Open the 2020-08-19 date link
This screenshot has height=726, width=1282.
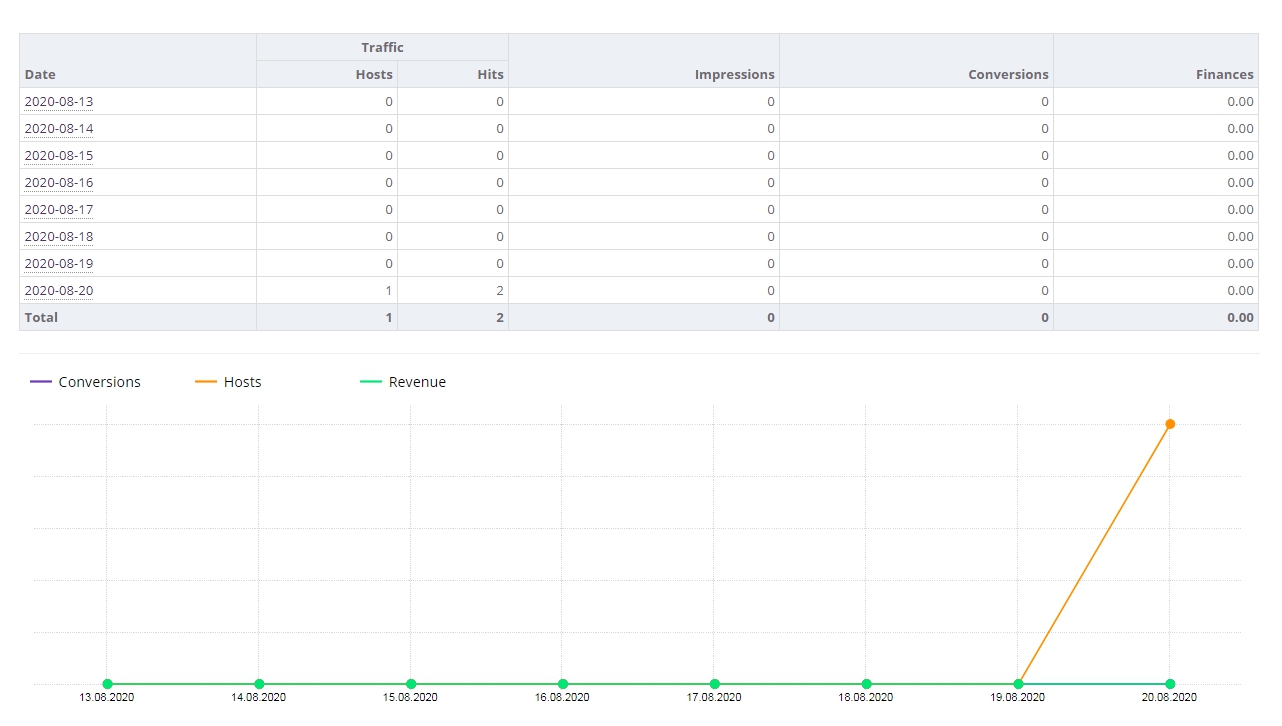(x=59, y=264)
